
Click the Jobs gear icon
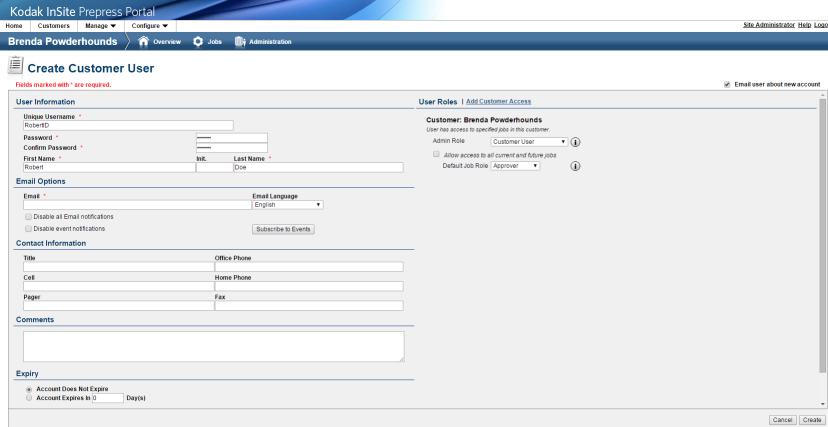tap(198, 41)
